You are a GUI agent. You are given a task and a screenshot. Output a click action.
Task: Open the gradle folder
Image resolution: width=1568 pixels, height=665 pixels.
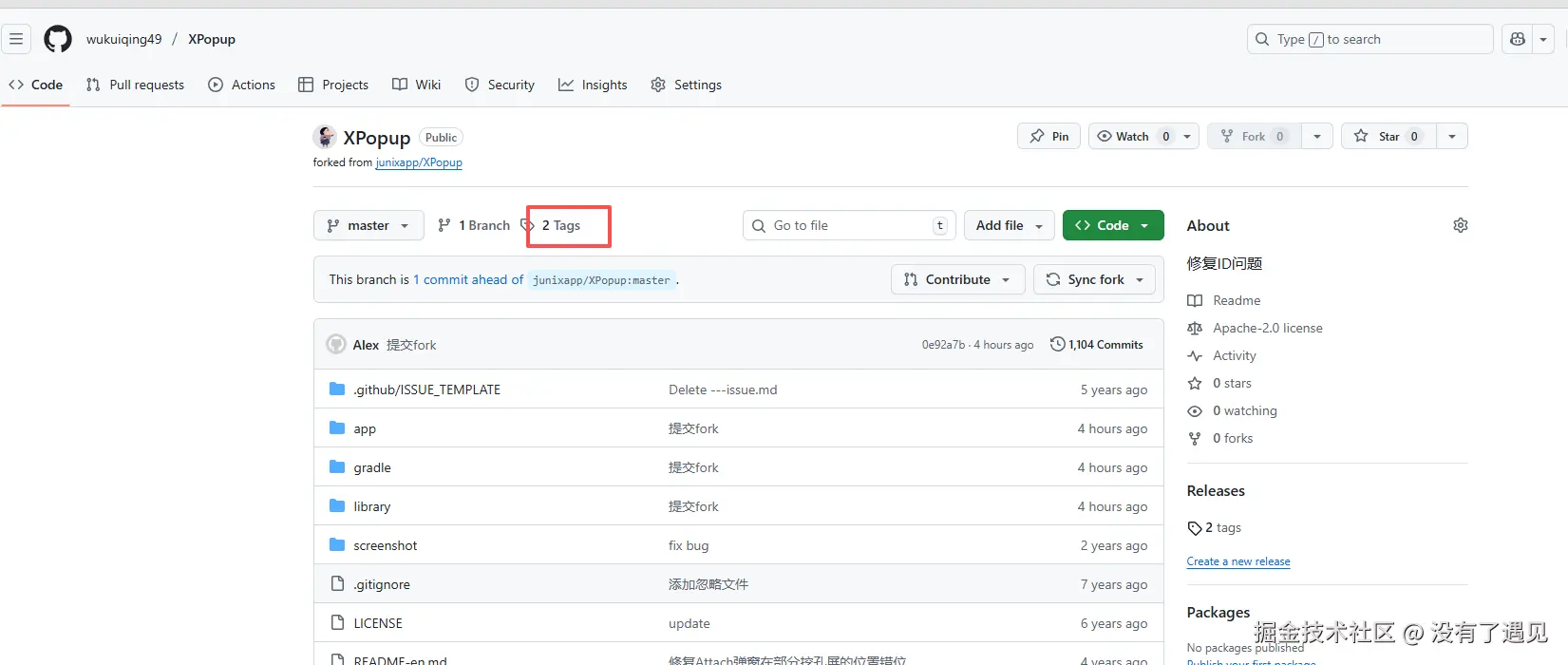[x=372, y=467]
